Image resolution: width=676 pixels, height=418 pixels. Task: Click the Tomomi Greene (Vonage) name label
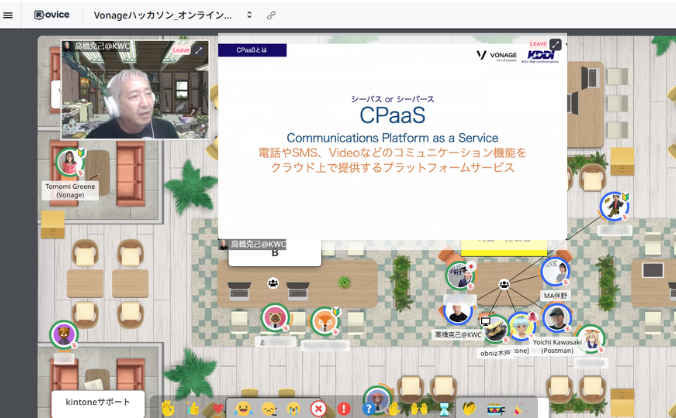[70, 190]
